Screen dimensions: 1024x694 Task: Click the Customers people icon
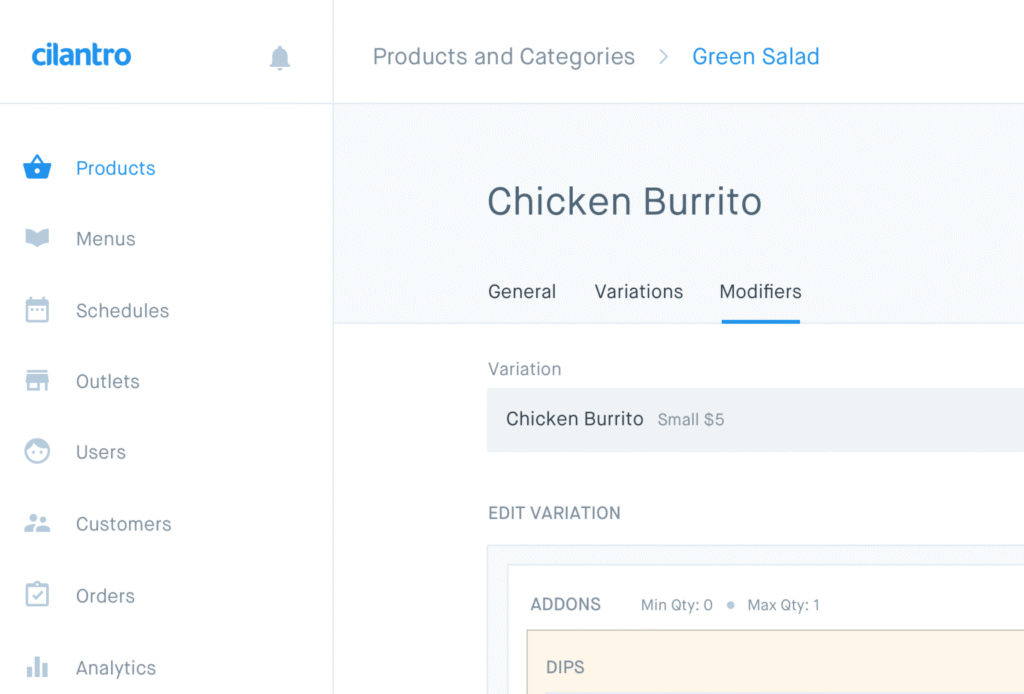point(37,523)
